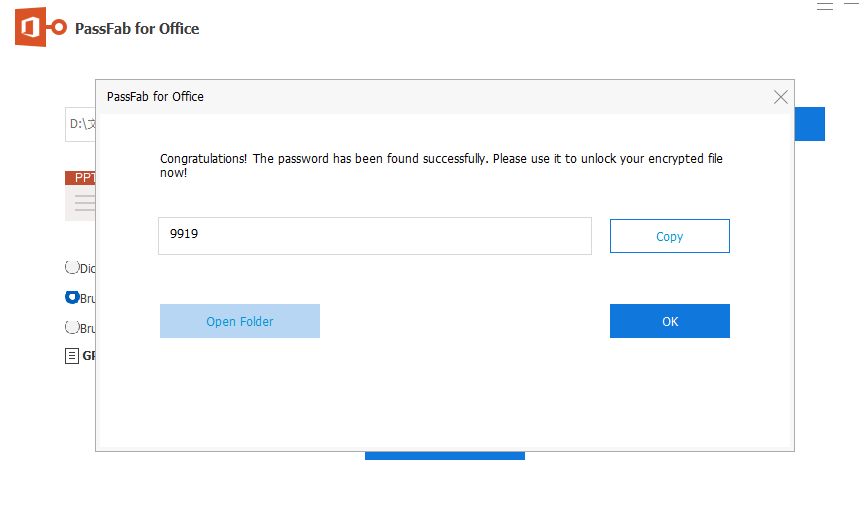The height and width of the screenshot is (514, 859).
Task: Click the dialog's PassFab for Office title bar
Action: (400, 97)
